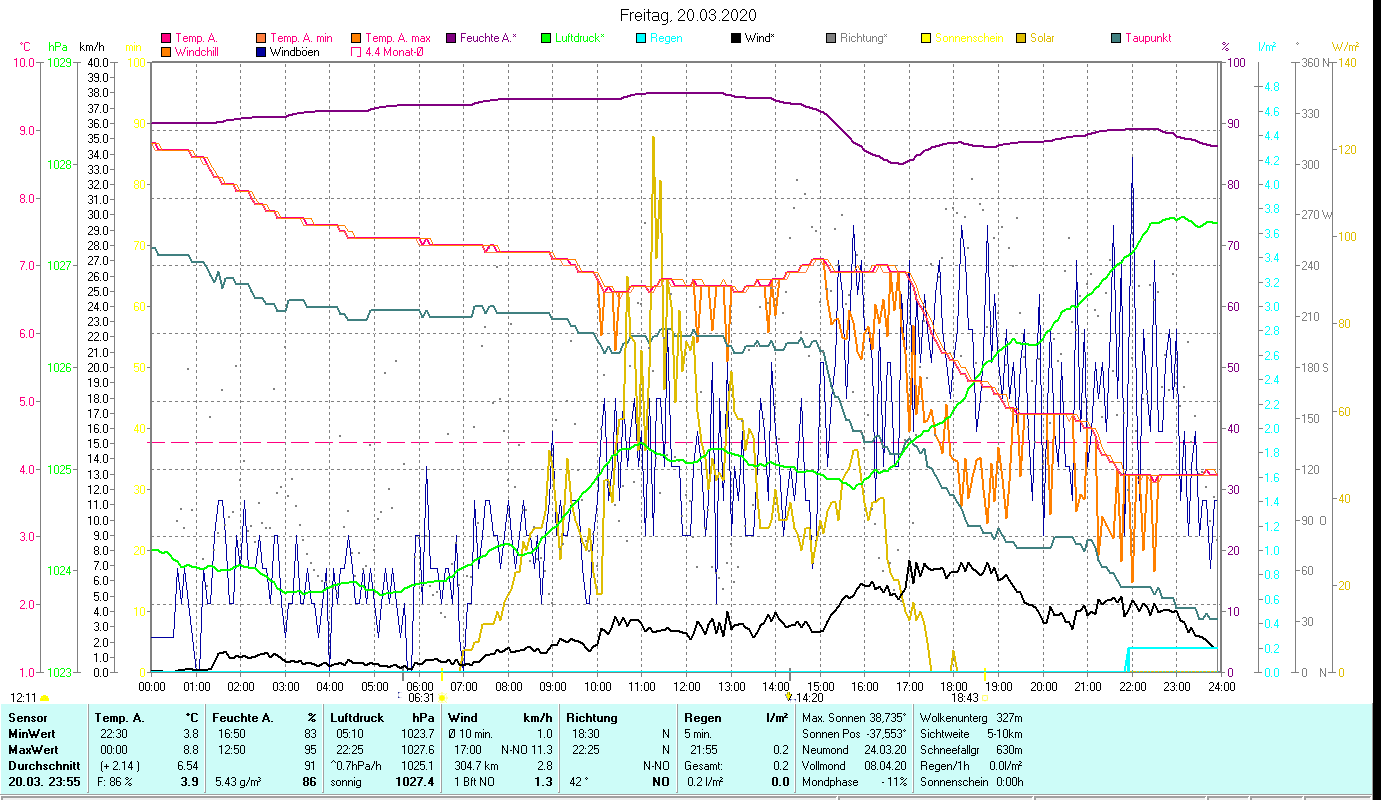Click the Temp. A. legend color box
Screen dimensions: 1381x800
pyautogui.click(x=166, y=39)
